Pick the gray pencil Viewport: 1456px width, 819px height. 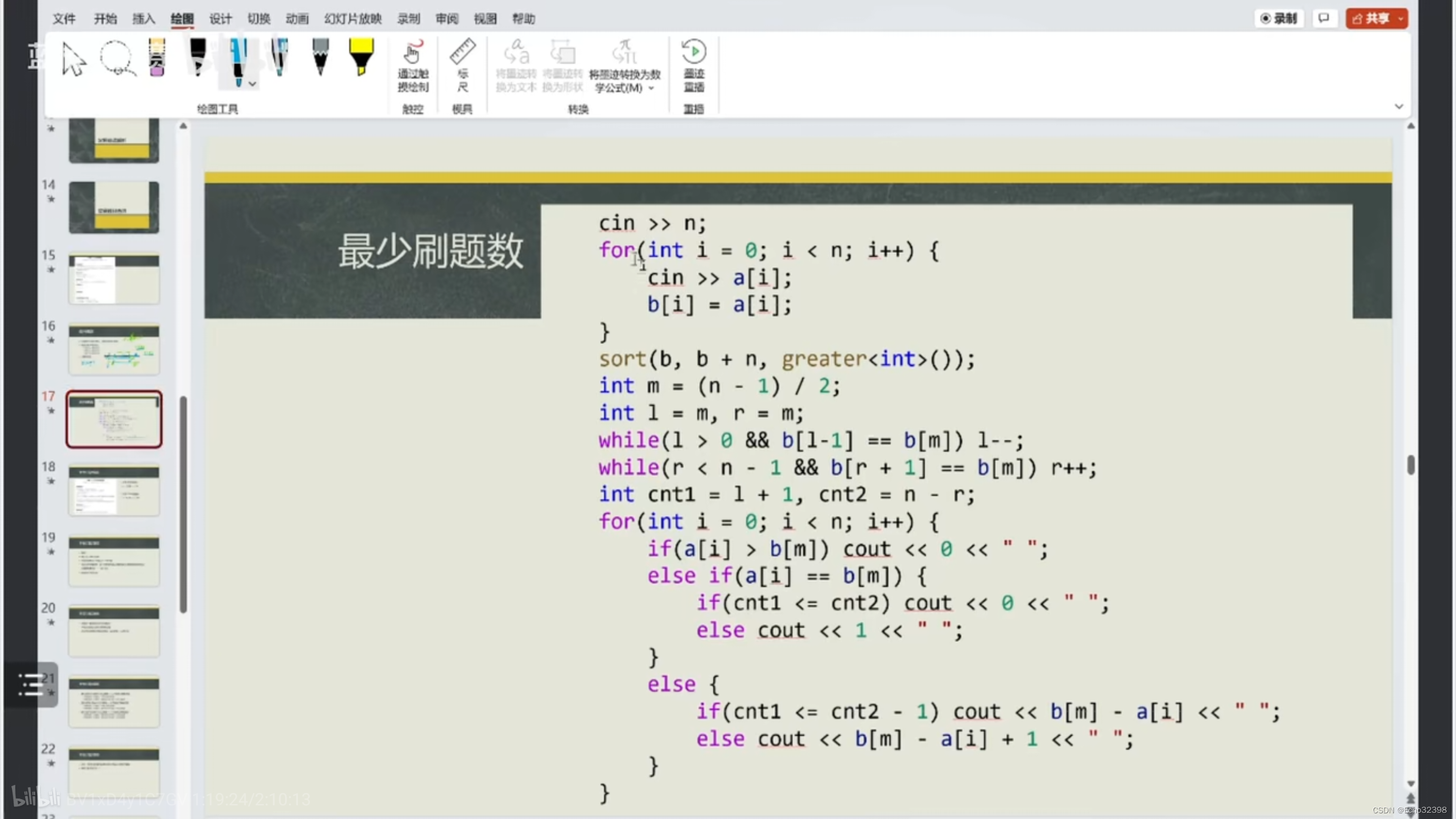click(320, 57)
